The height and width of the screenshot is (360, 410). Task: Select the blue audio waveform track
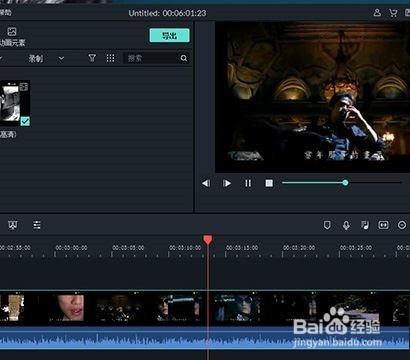205,337
